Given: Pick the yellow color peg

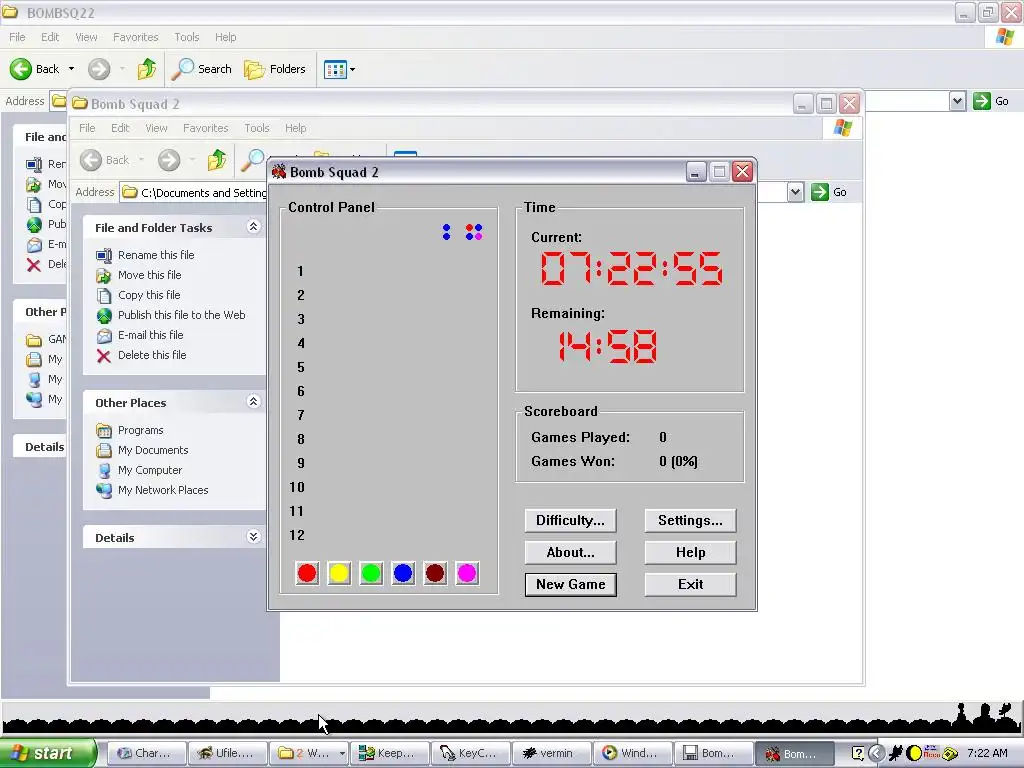Looking at the screenshot, I should [x=339, y=573].
